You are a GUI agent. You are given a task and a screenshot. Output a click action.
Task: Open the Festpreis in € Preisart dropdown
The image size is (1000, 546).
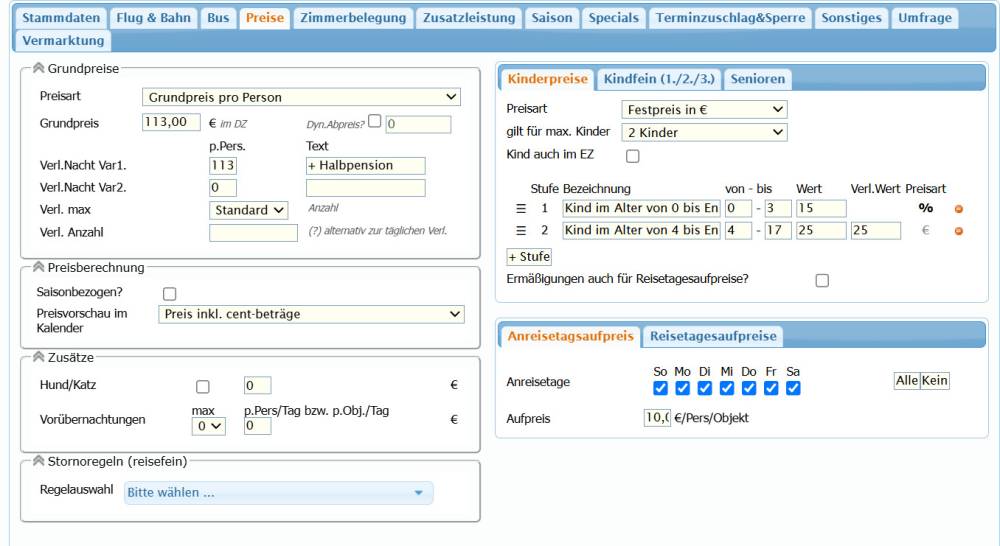704,110
